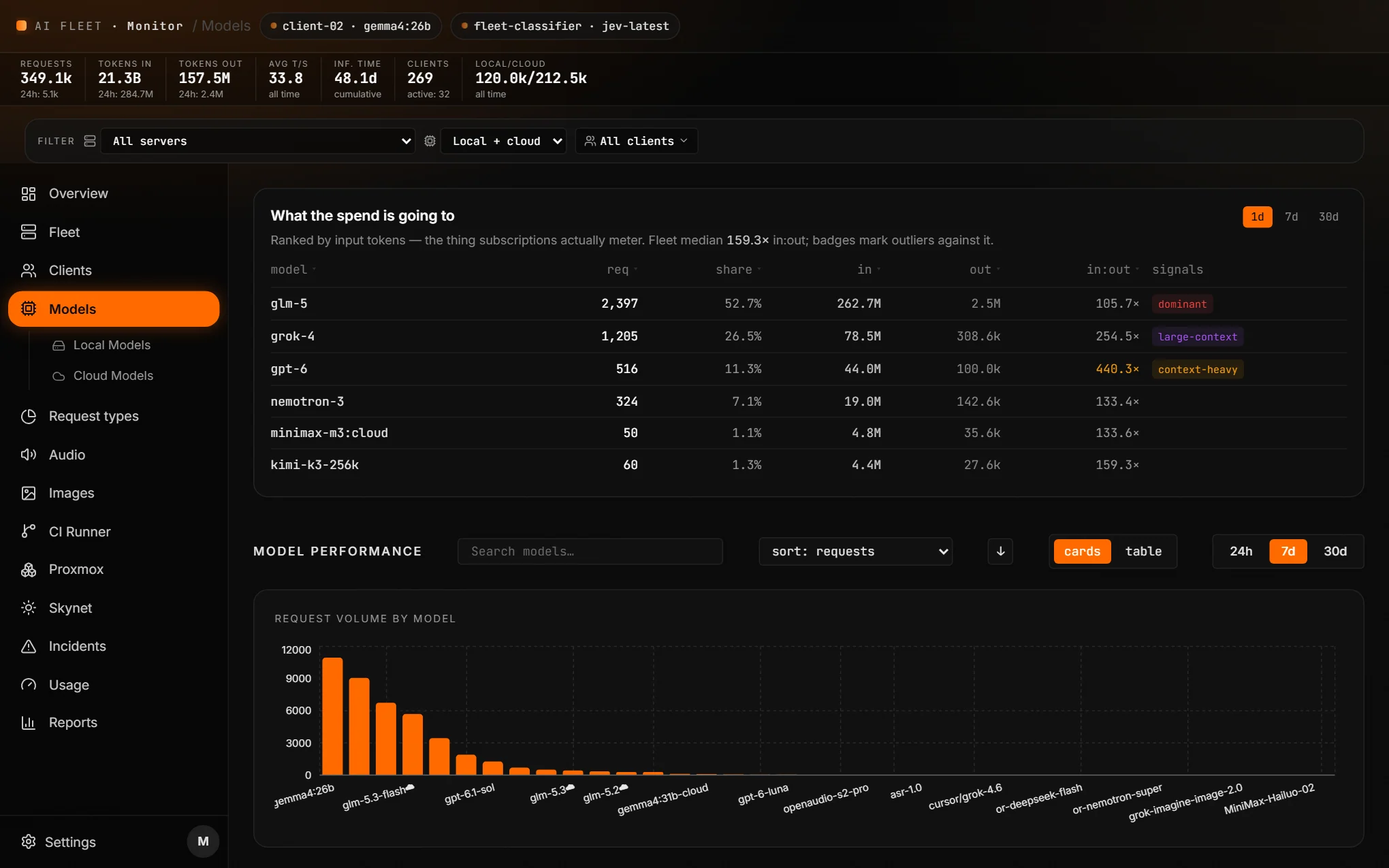Select the 7d spend range

tap(1291, 216)
